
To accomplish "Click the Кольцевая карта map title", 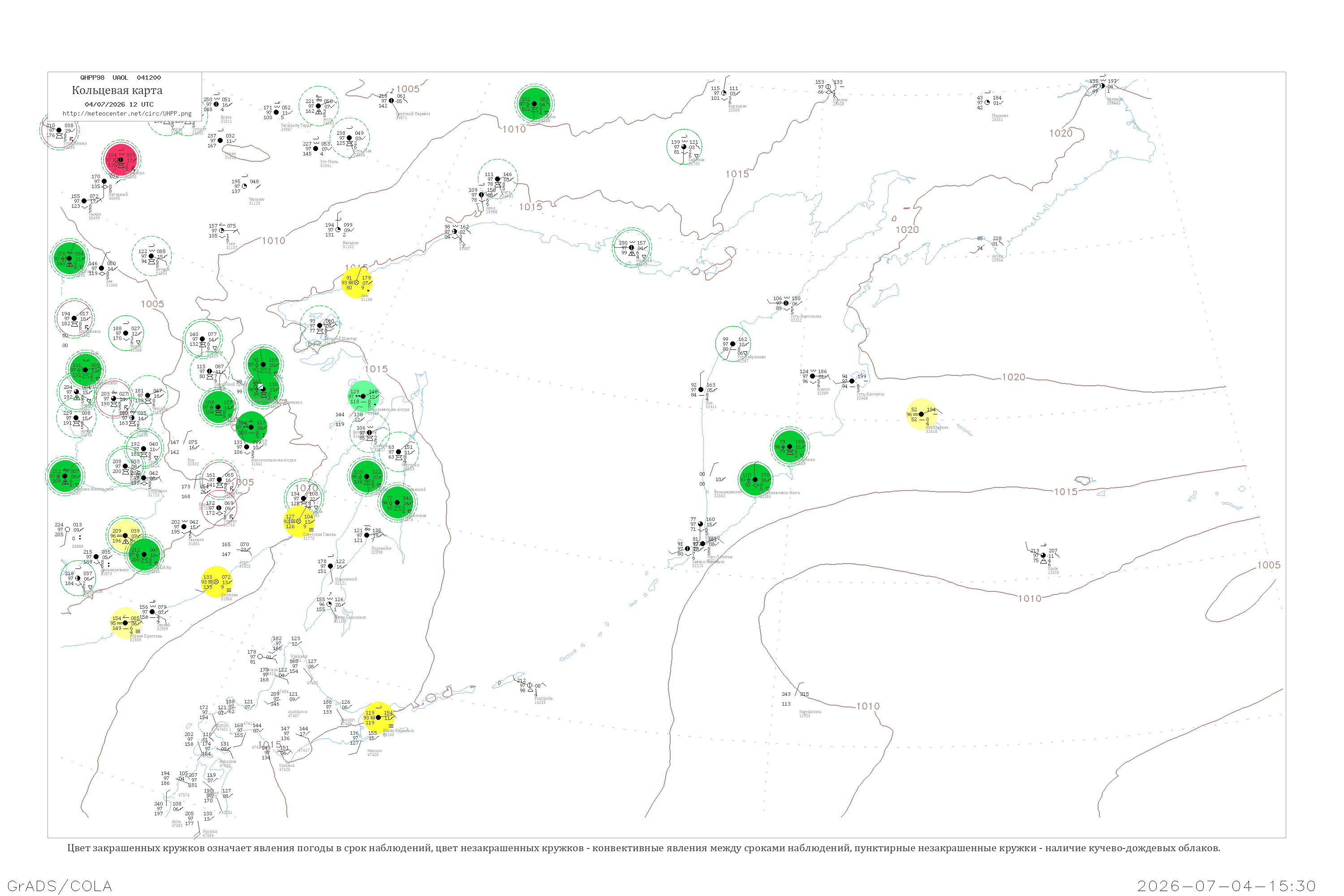I will (x=117, y=90).
